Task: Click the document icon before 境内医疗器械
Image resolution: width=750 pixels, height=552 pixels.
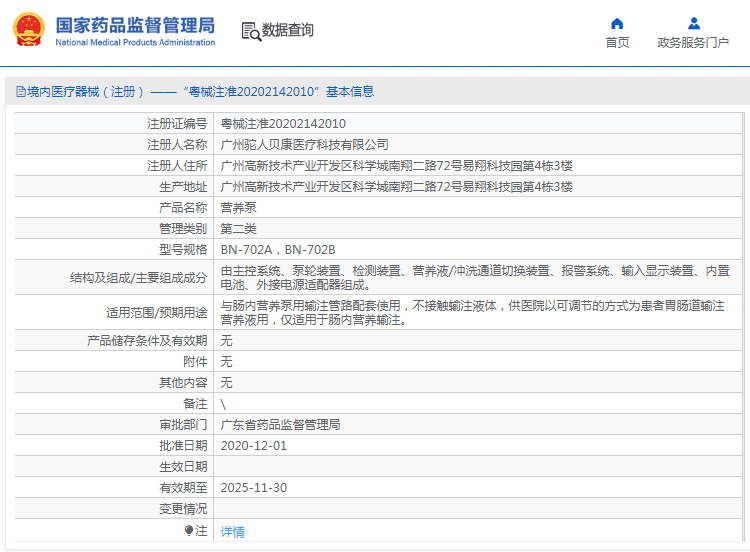Action: point(21,91)
